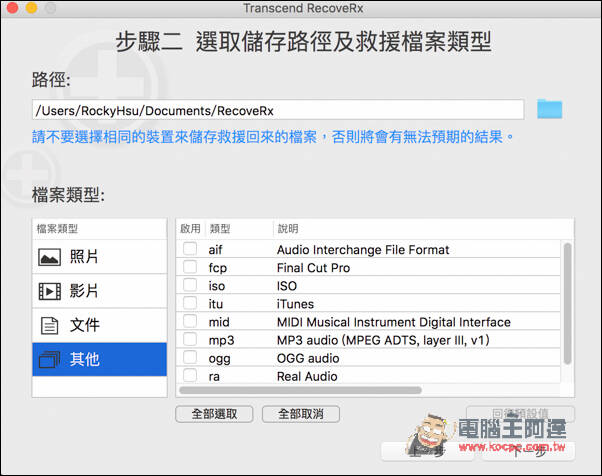Select the 文件 document icon

click(50, 326)
